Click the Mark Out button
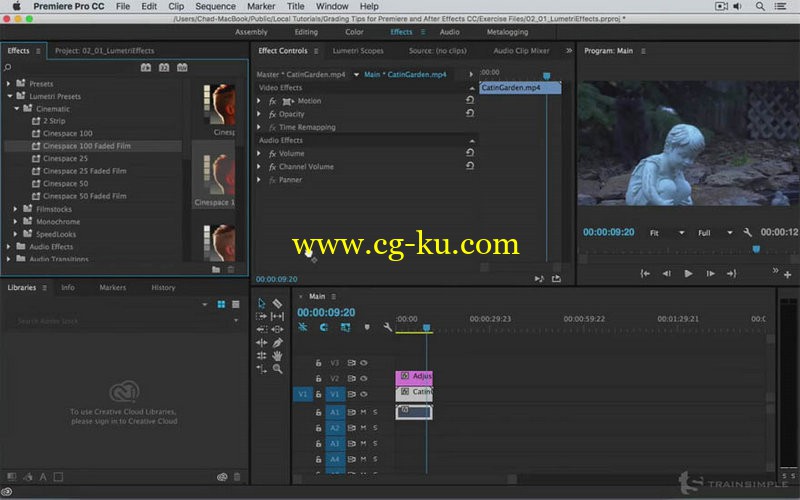 click(x=732, y=273)
